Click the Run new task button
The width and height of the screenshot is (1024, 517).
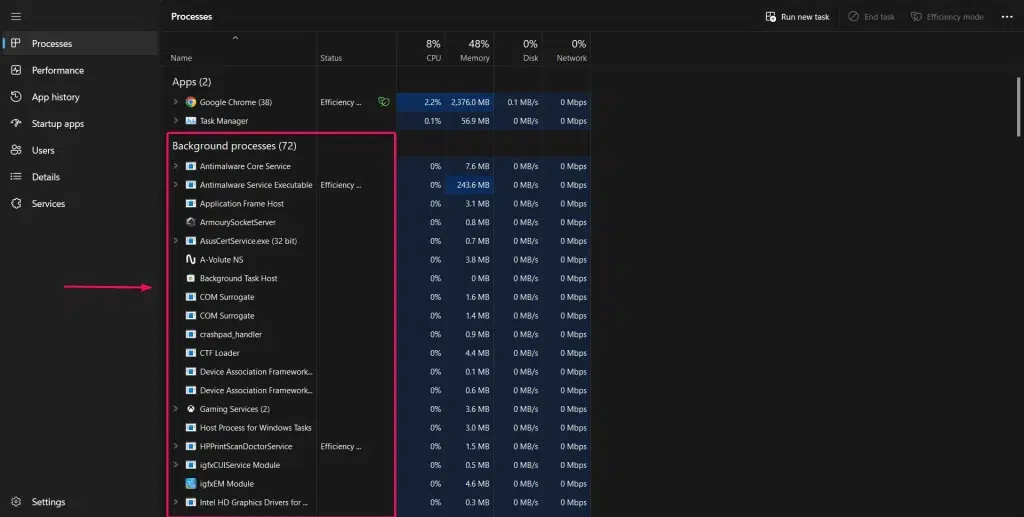click(x=797, y=17)
